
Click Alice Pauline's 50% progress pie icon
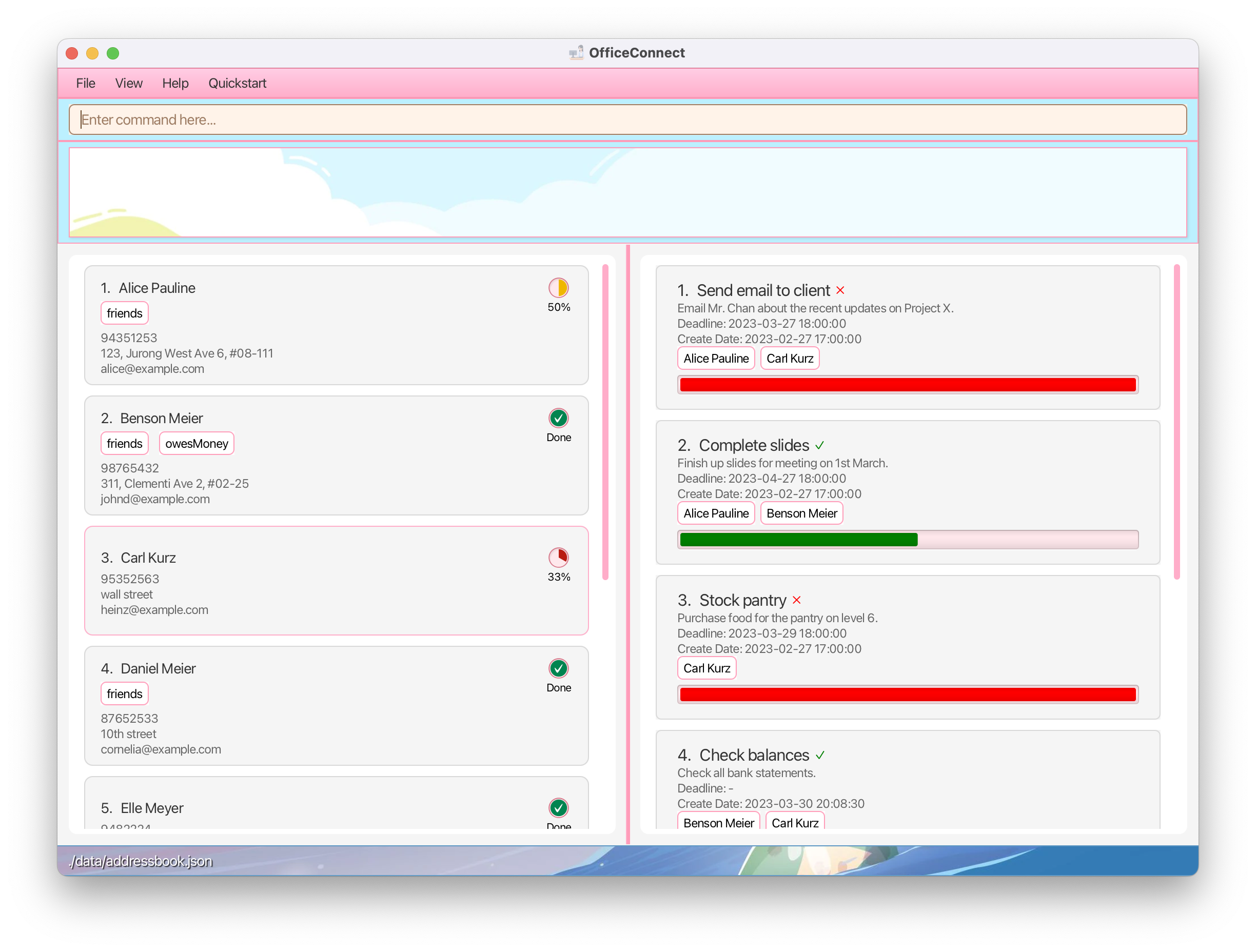click(x=559, y=288)
